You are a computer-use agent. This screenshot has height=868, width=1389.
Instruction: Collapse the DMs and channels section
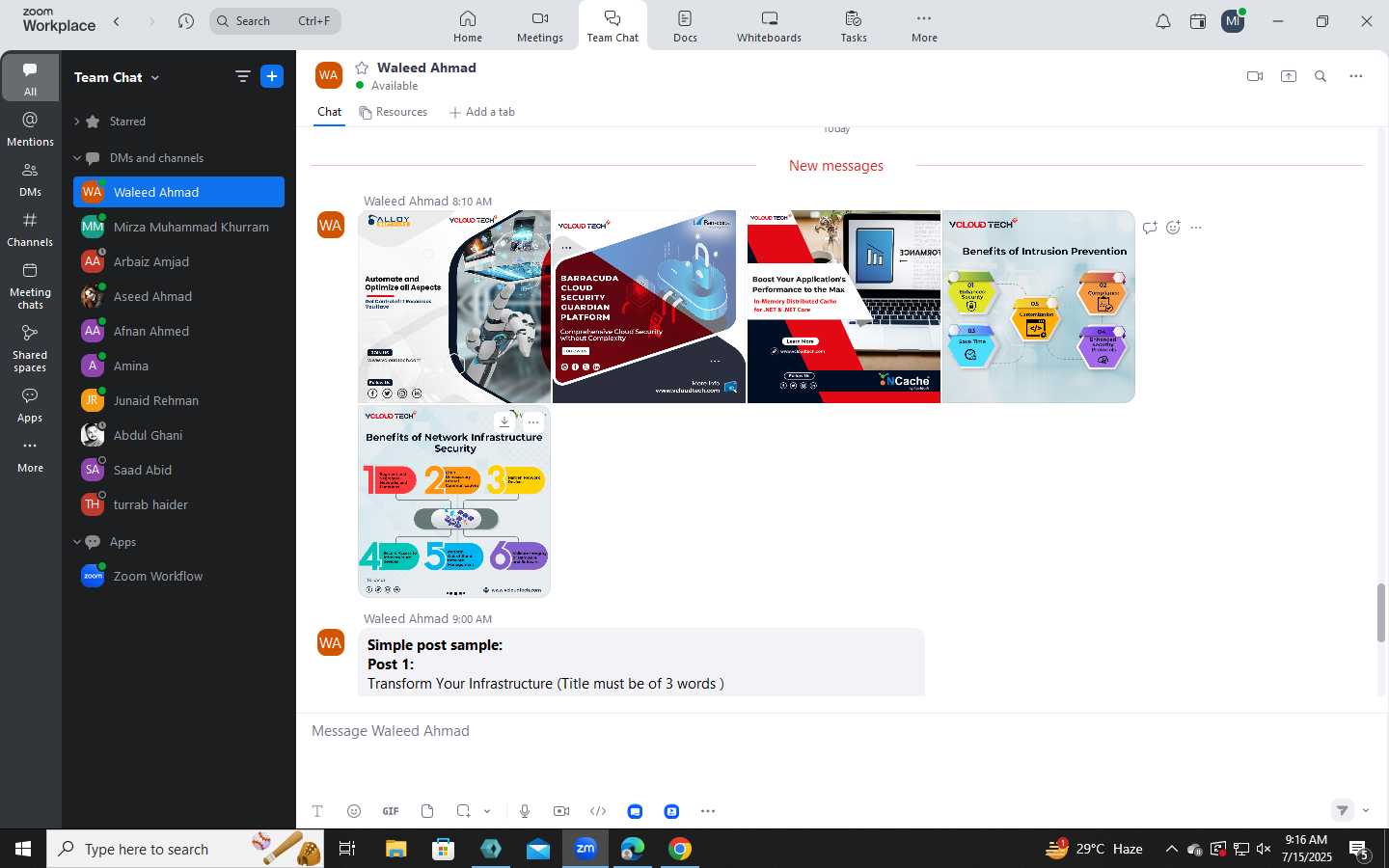[x=77, y=158]
